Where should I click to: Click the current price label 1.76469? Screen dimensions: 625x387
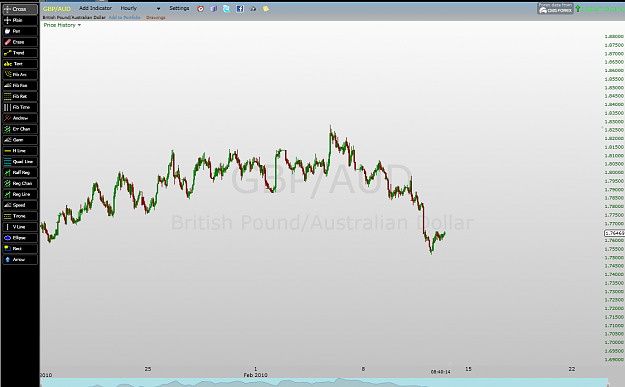point(615,233)
